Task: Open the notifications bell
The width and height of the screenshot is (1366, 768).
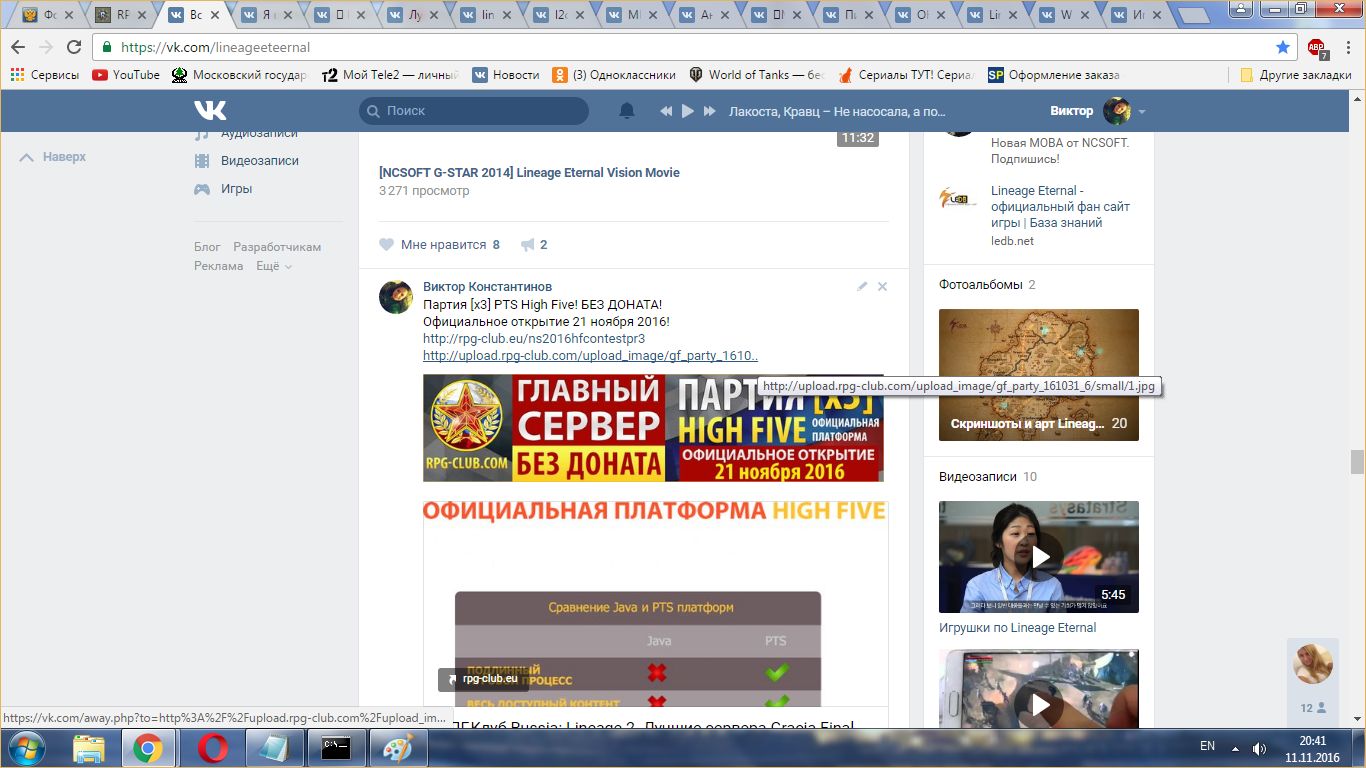Action: tap(627, 111)
